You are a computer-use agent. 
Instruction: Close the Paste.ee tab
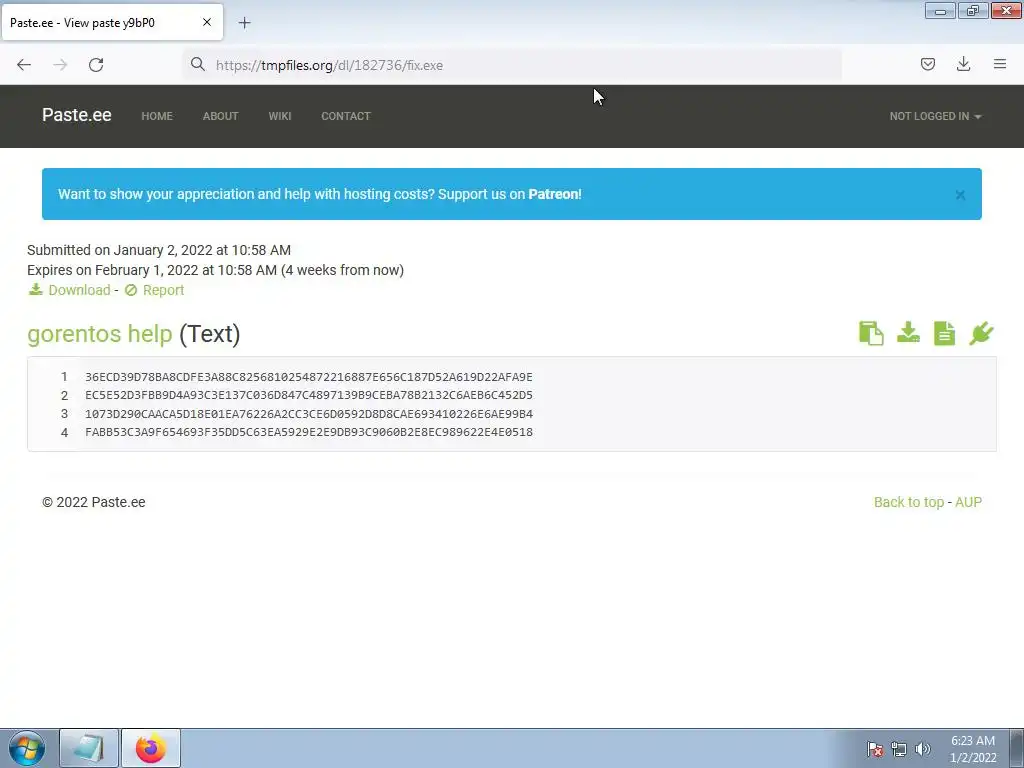tap(206, 22)
